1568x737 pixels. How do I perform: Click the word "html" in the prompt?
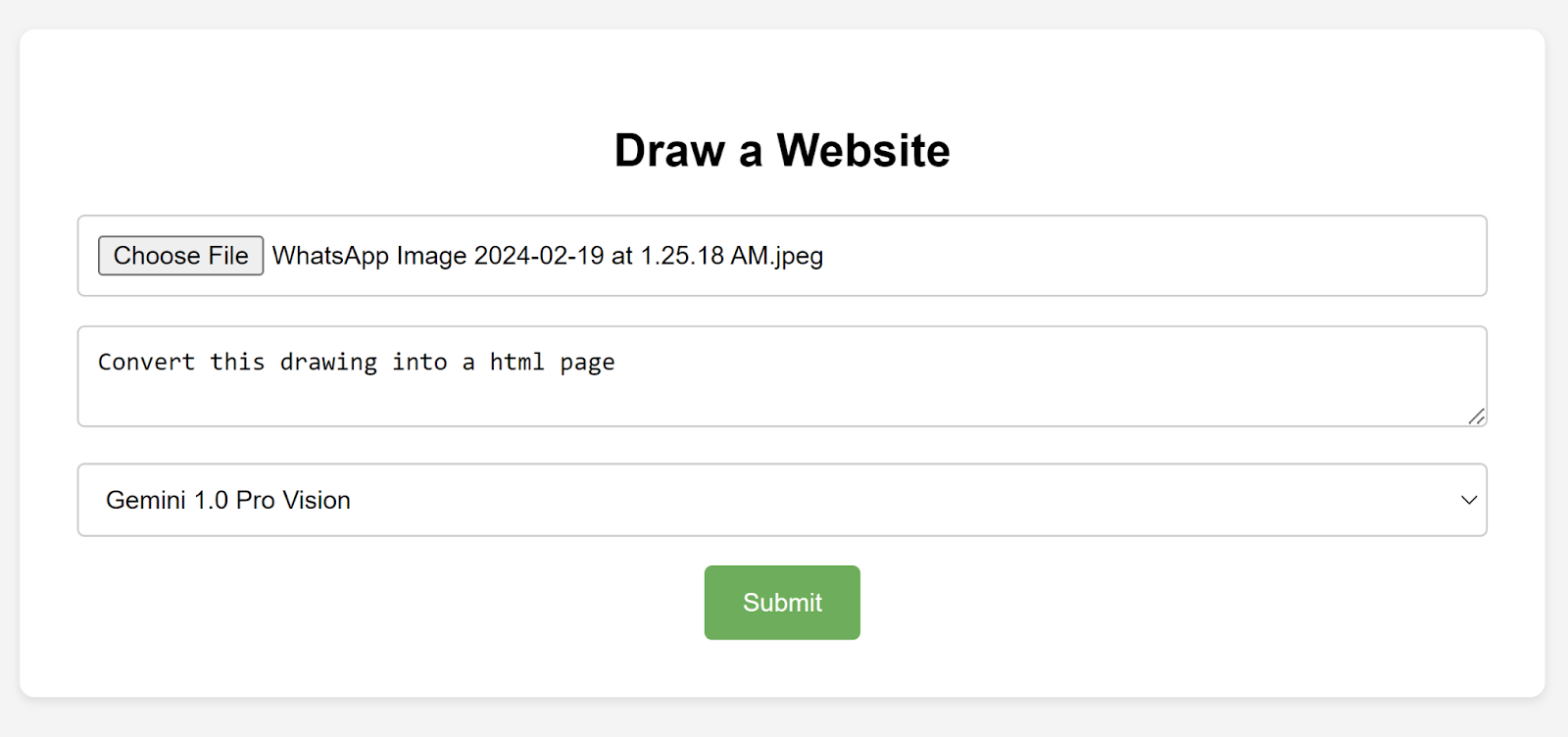[x=516, y=363]
